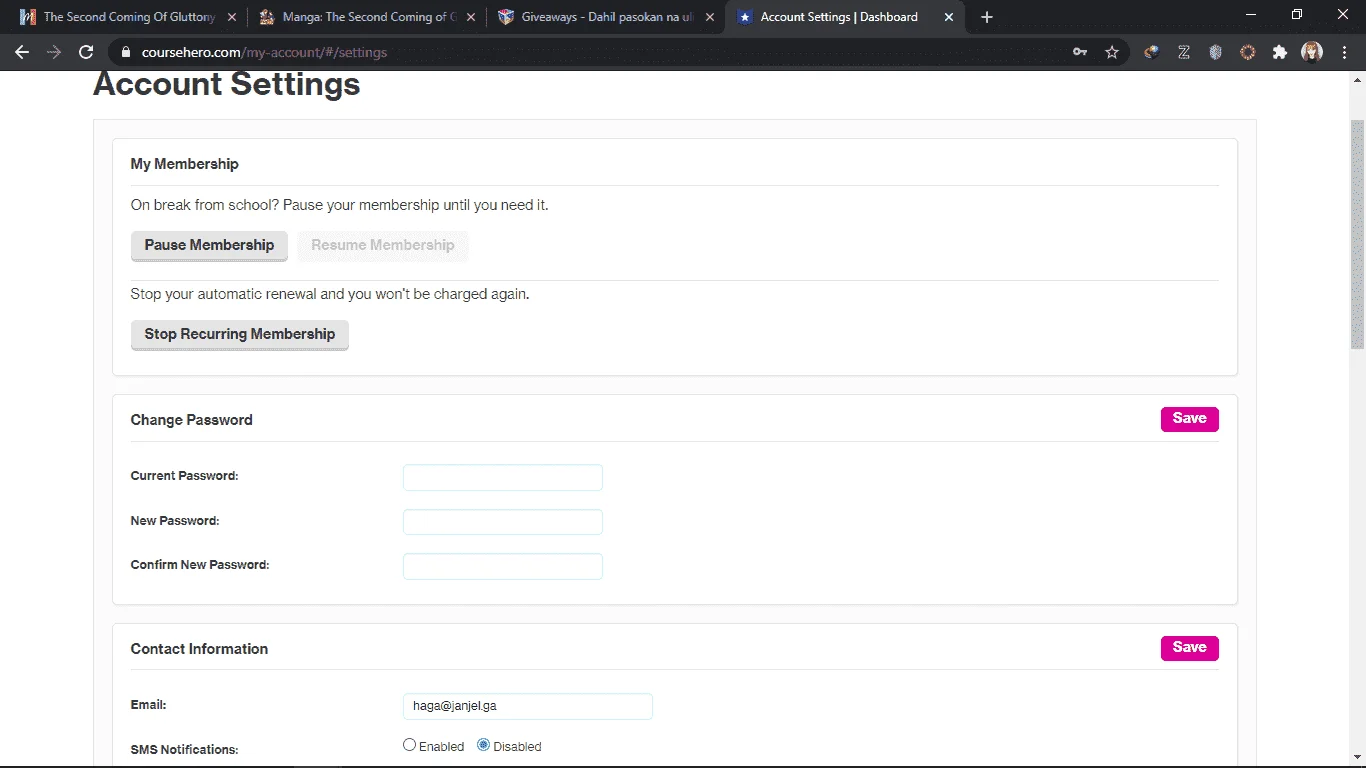Open the orange ring extension icon
The height and width of the screenshot is (768, 1366).
coord(1248,52)
